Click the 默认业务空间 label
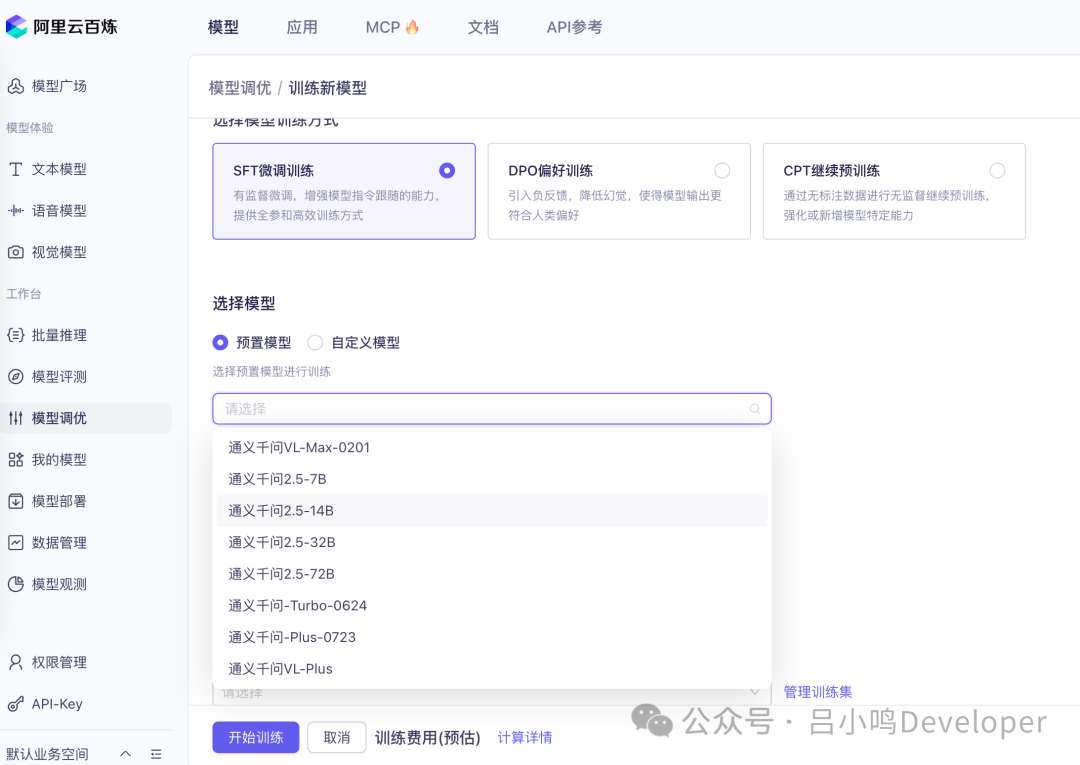The width and height of the screenshot is (1080, 765). (x=48, y=754)
